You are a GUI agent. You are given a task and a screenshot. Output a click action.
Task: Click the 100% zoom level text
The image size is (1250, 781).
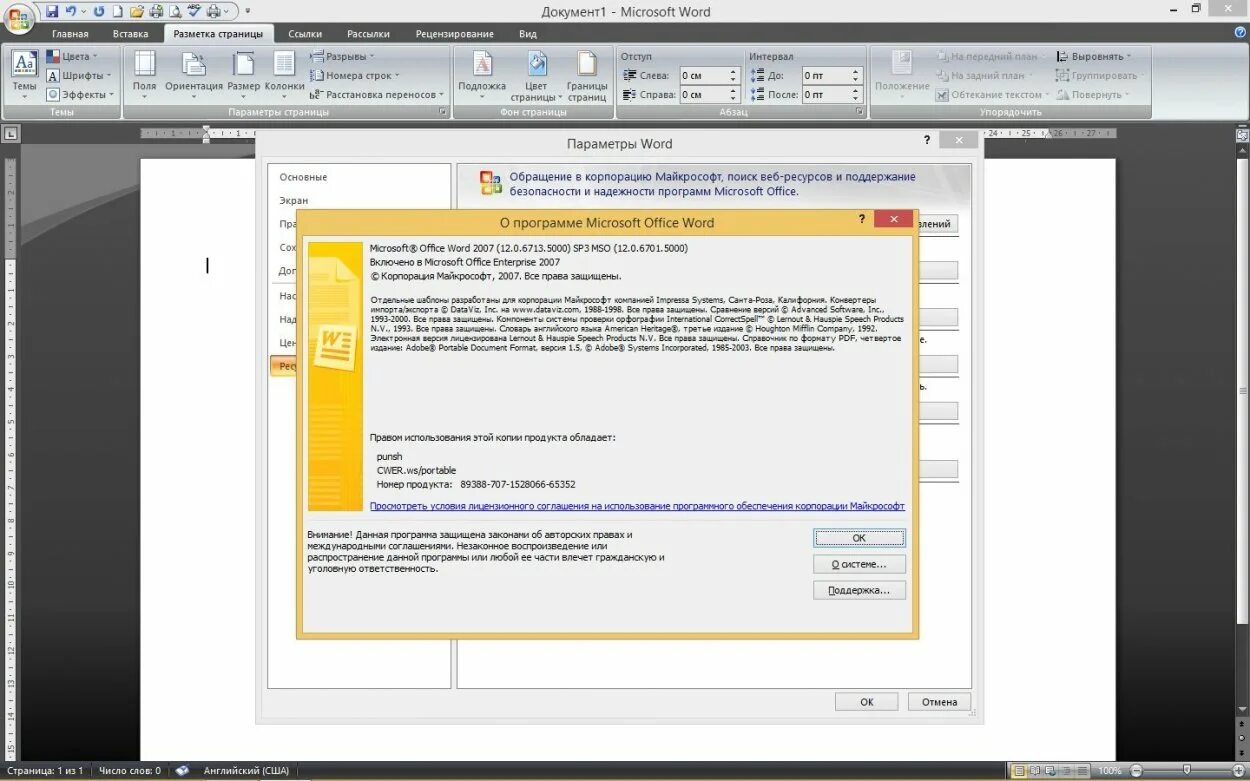pyautogui.click(x=1110, y=771)
